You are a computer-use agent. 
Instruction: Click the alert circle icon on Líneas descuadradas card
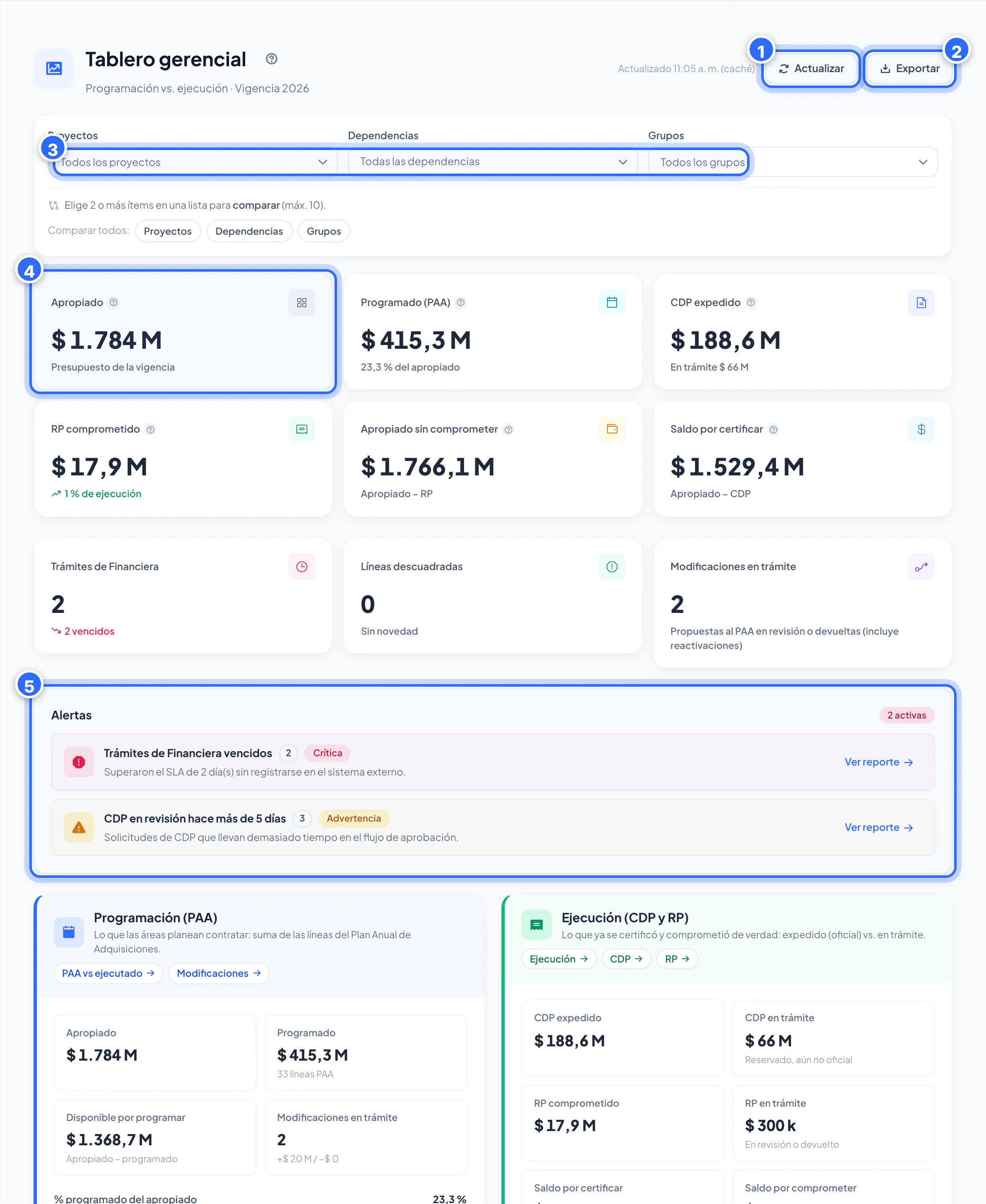pyautogui.click(x=612, y=567)
